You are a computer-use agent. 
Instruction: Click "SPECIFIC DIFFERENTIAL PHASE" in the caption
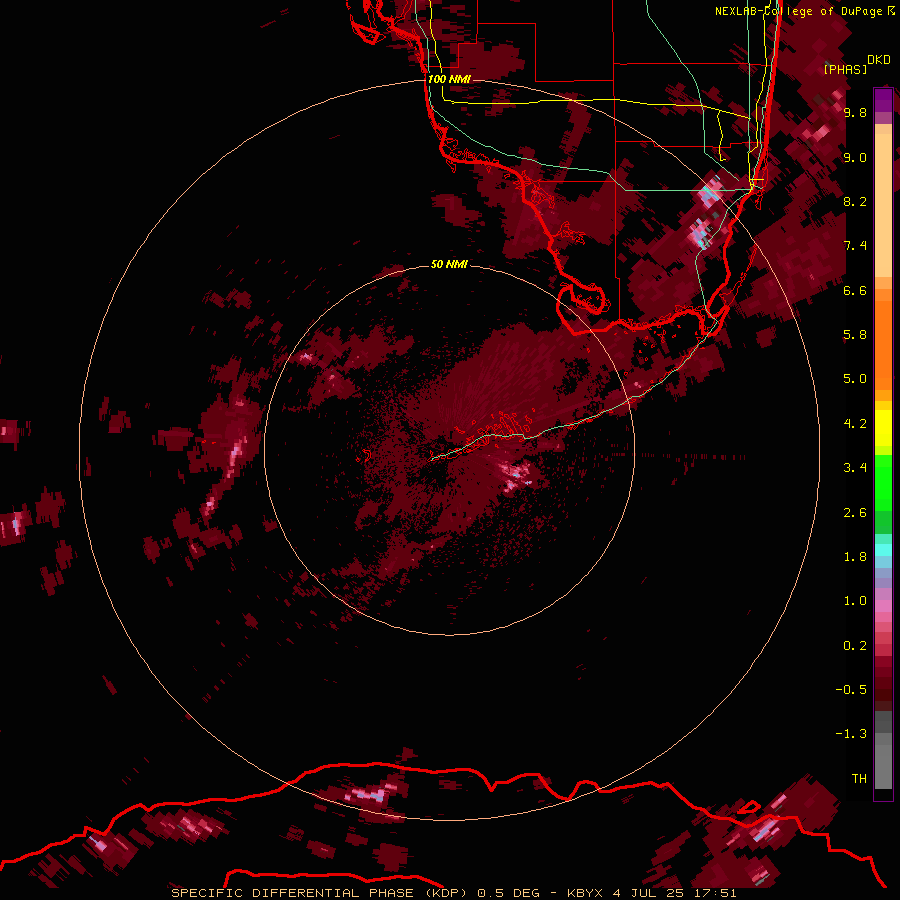point(293,893)
